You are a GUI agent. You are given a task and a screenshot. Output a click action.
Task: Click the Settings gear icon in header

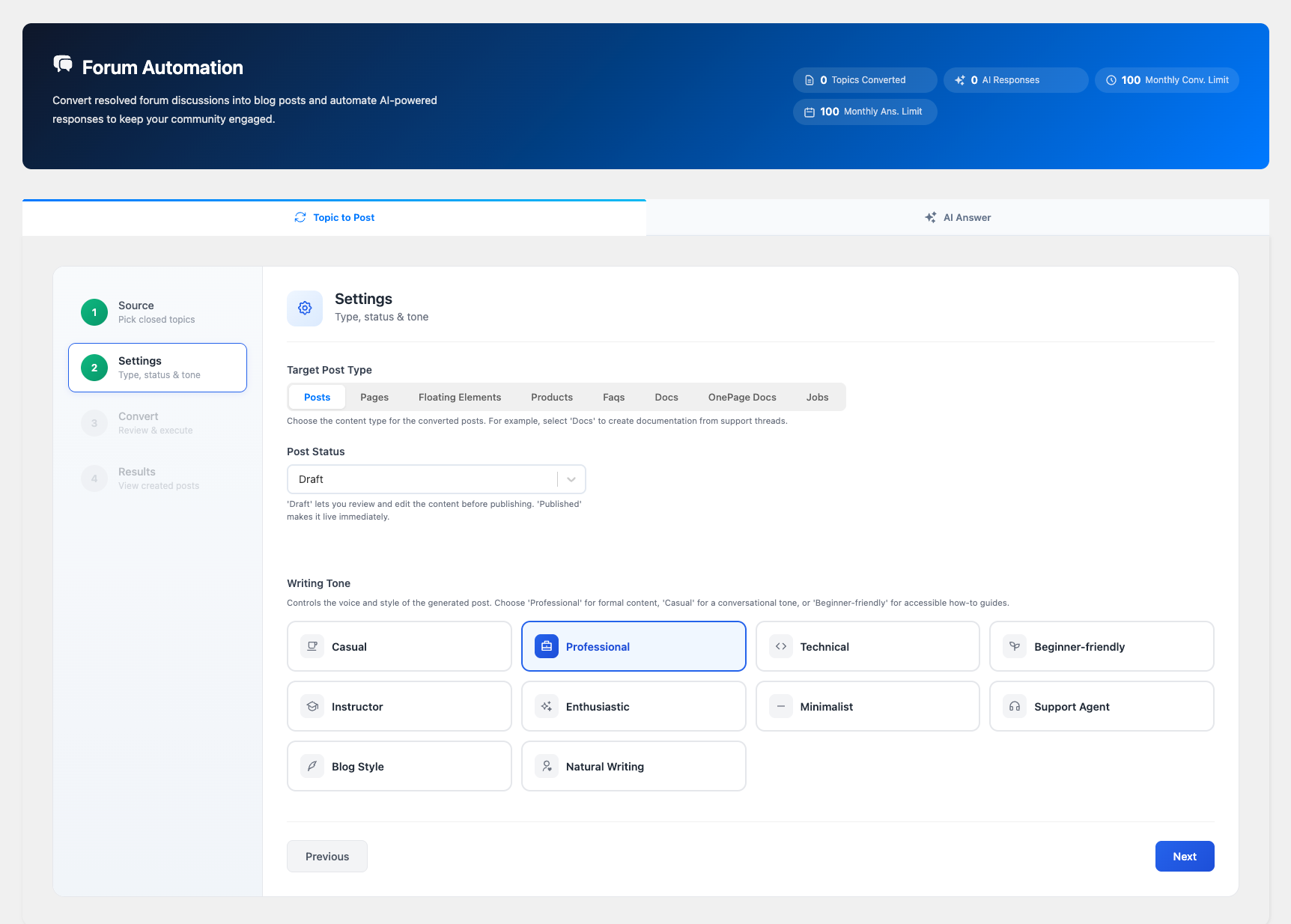(305, 308)
